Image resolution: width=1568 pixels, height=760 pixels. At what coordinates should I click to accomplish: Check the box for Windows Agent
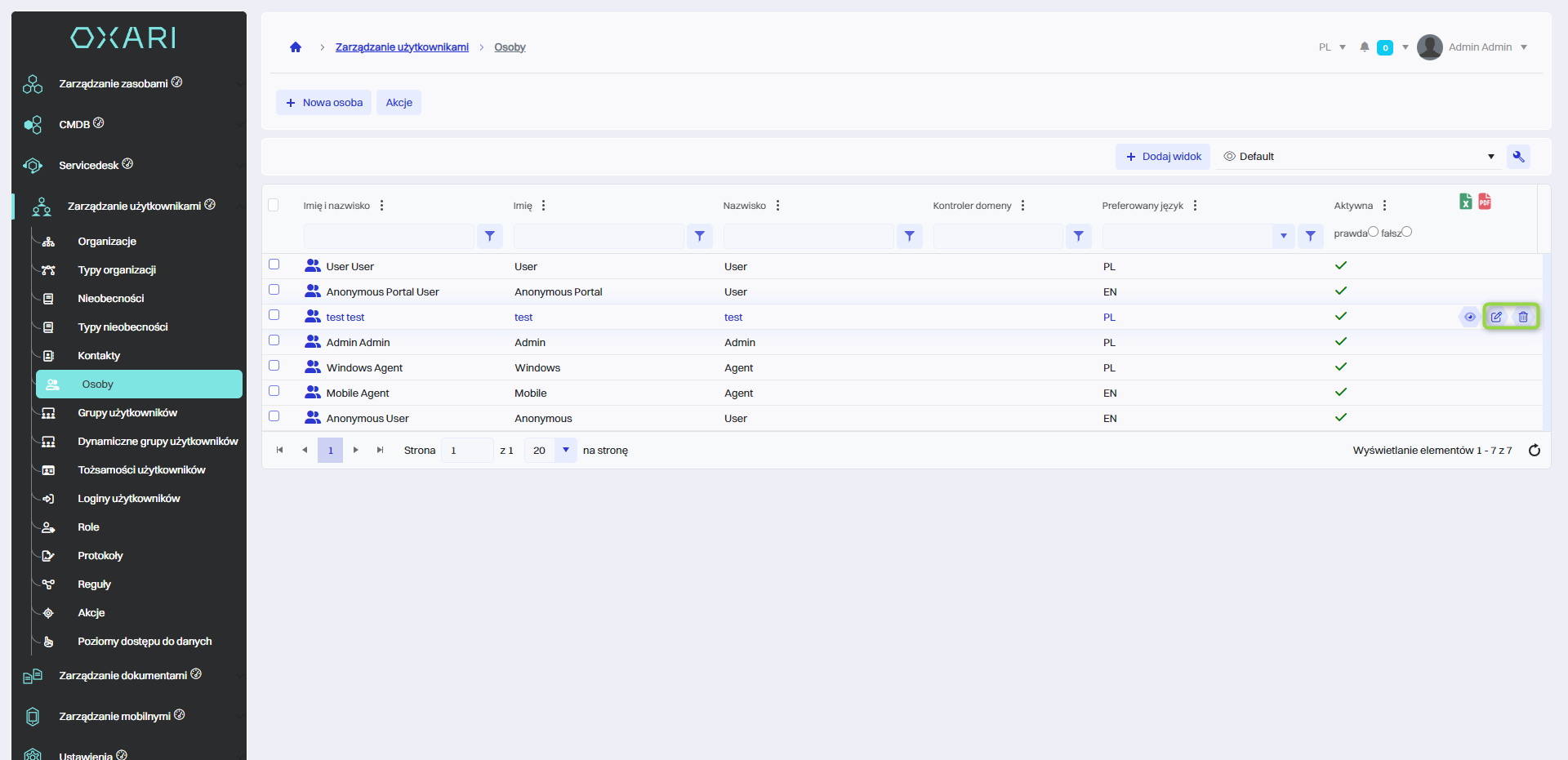point(274,366)
